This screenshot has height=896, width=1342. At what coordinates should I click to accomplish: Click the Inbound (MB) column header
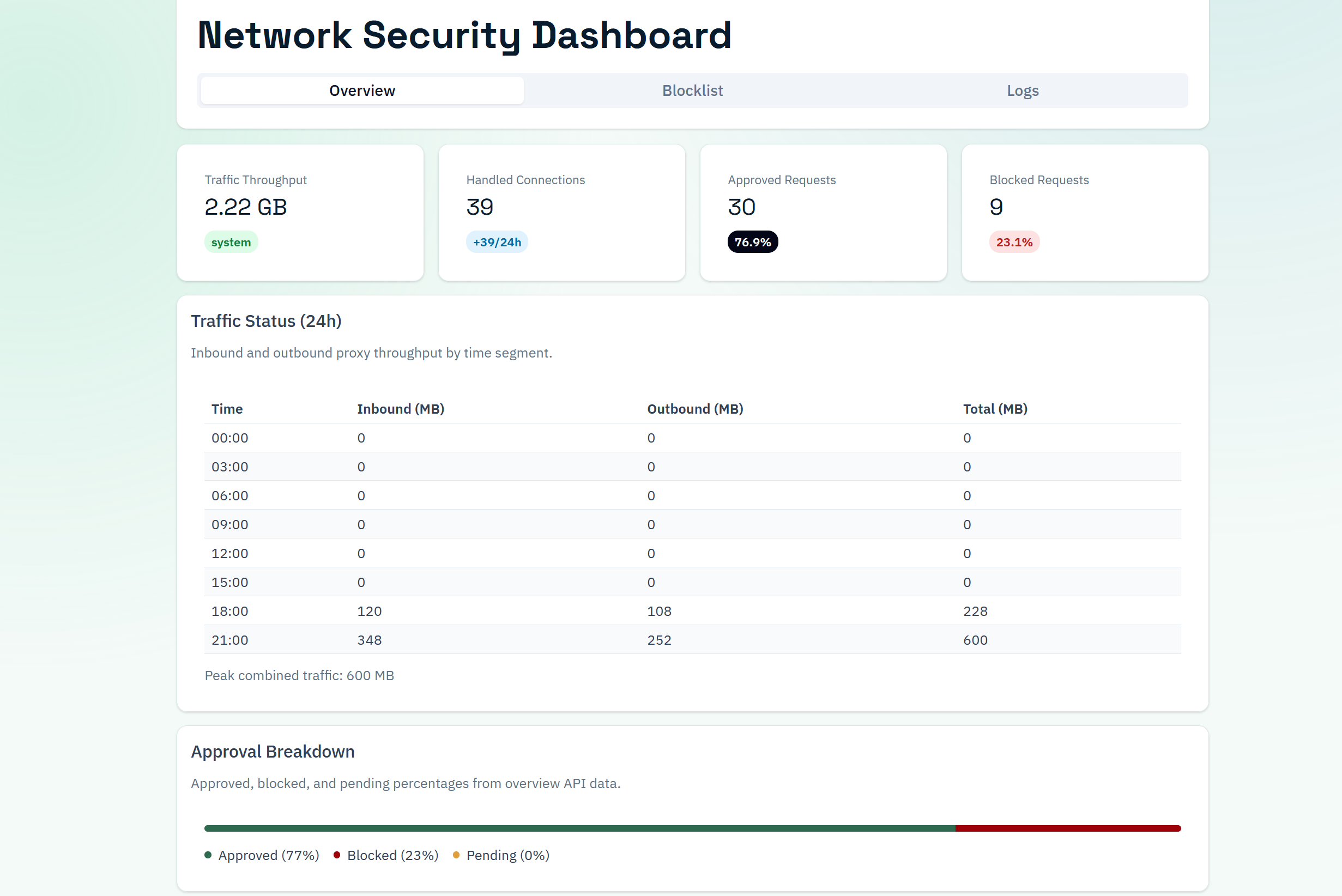click(x=400, y=409)
